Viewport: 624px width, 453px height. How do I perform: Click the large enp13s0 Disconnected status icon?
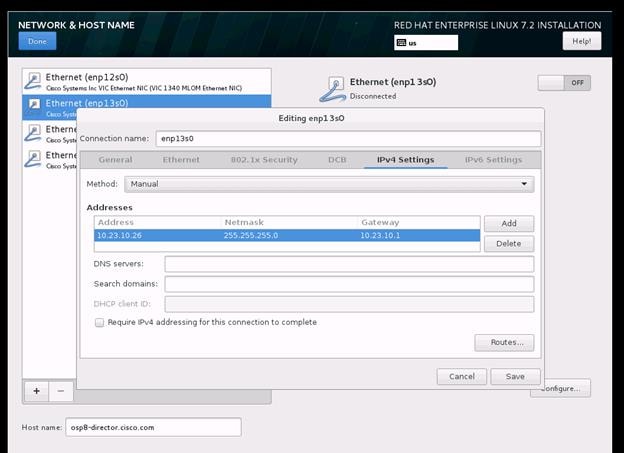[332, 89]
